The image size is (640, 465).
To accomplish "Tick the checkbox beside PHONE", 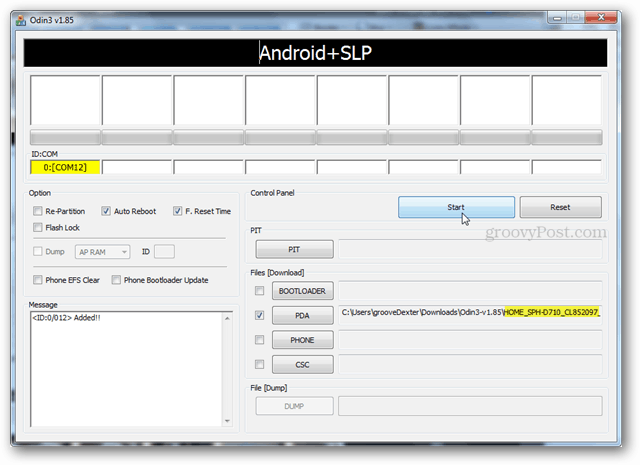I will tap(260, 340).
